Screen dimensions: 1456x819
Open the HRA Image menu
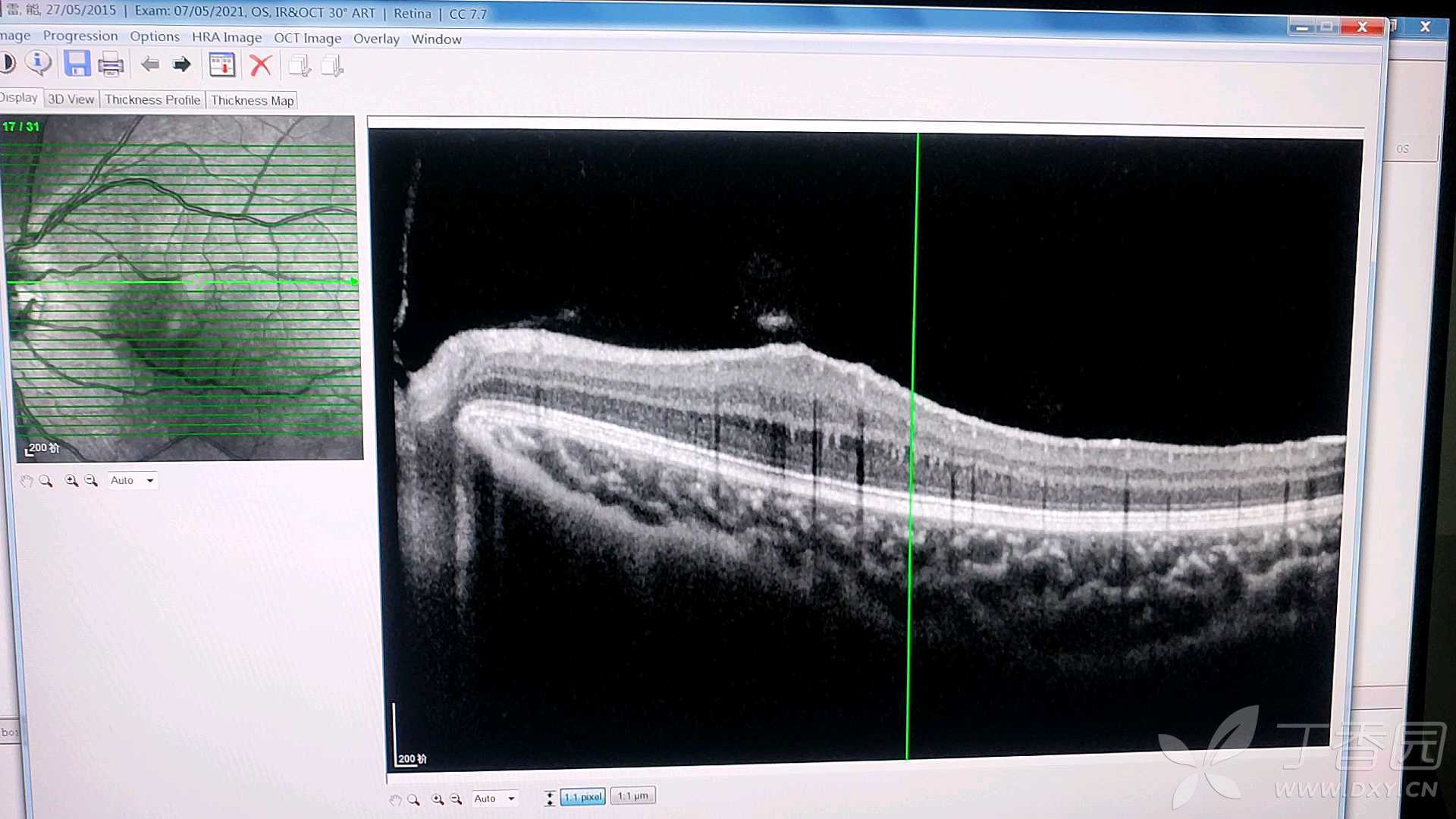click(227, 37)
